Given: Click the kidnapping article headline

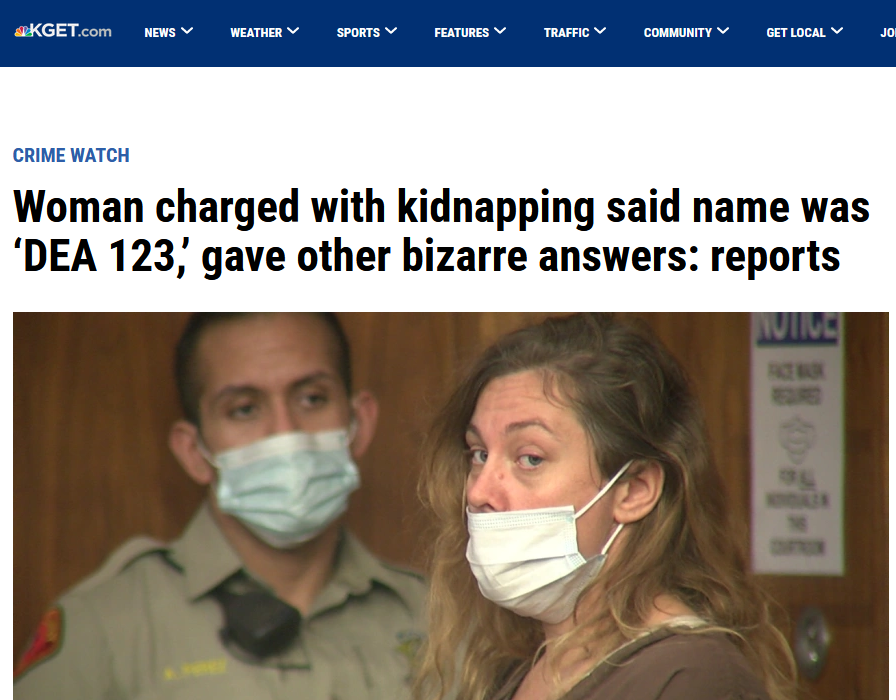Looking at the screenshot, I should pyautogui.click(x=441, y=231).
